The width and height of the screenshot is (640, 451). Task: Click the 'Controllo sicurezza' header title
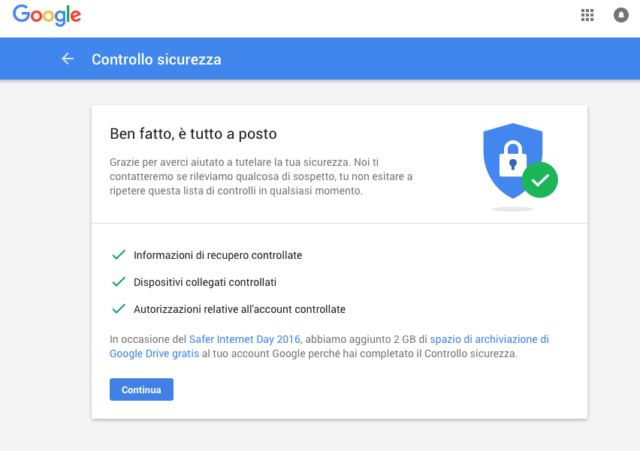pyautogui.click(x=156, y=59)
